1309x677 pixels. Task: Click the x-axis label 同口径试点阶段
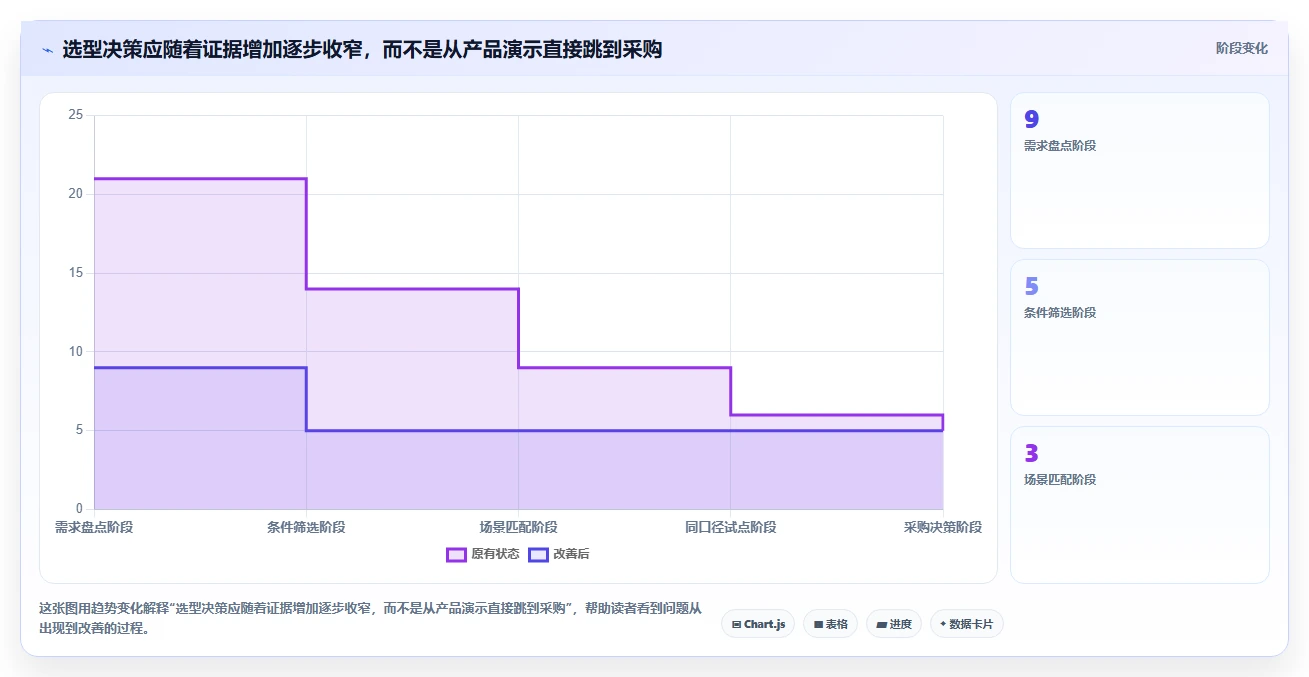pos(730,527)
